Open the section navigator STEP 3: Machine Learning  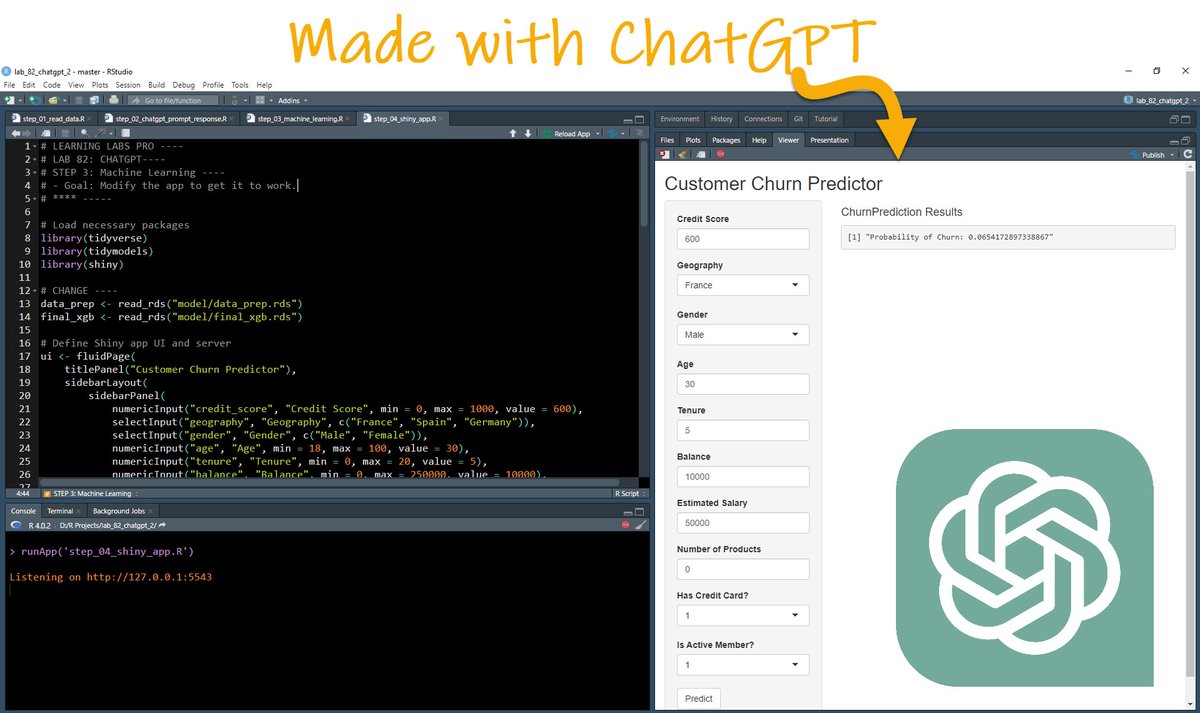point(92,493)
